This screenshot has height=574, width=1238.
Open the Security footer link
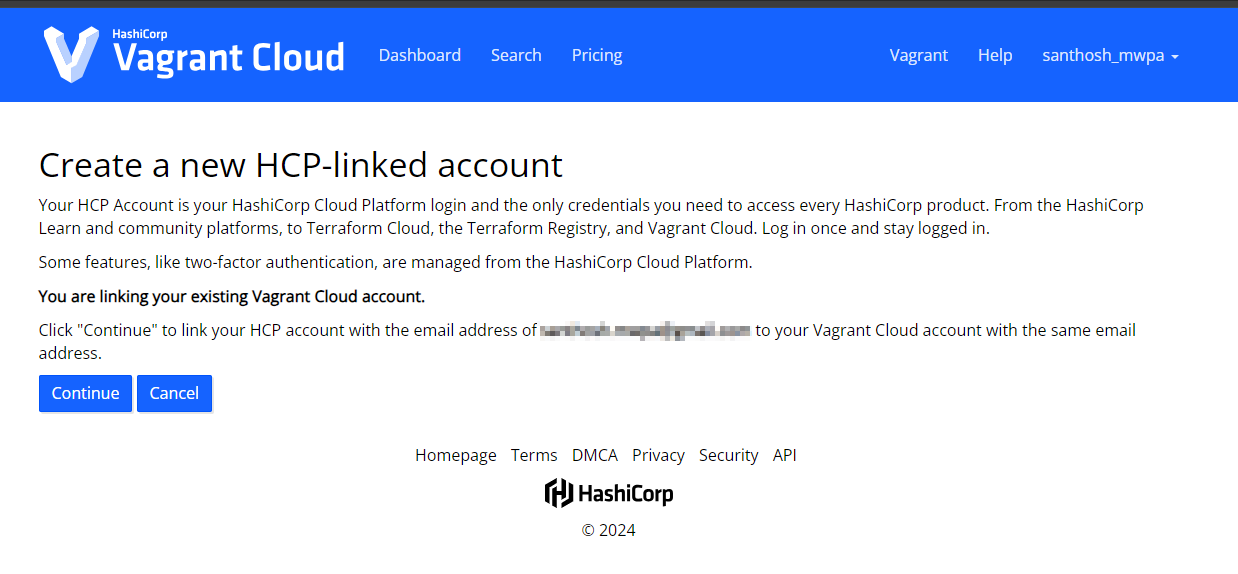728,455
